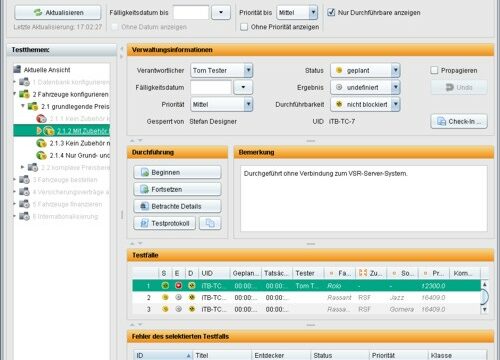The height and width of the screenshot is (360, 500).
Task: Toggle Ohne Datum anzeigen checkbox
Action: pos(115,27)
